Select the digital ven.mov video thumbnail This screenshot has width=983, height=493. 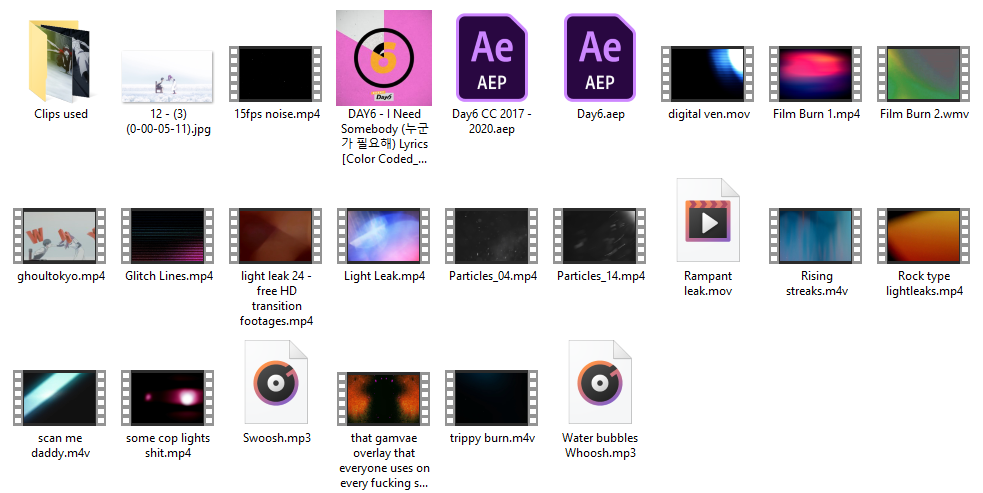click(x=708, y=73)
